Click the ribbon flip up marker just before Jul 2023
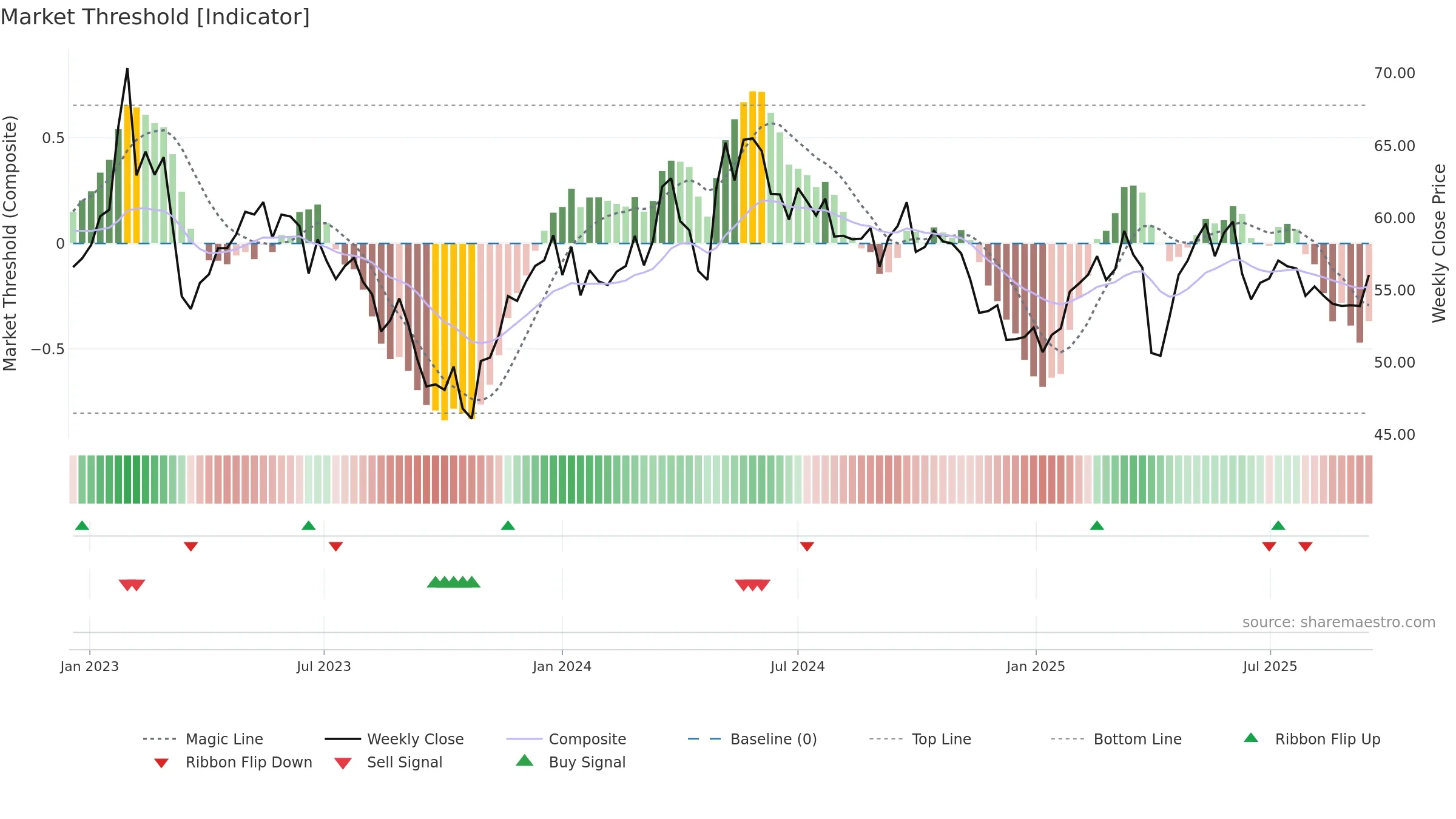This screenshot has width=1456, height=819. tap(308, 525)
